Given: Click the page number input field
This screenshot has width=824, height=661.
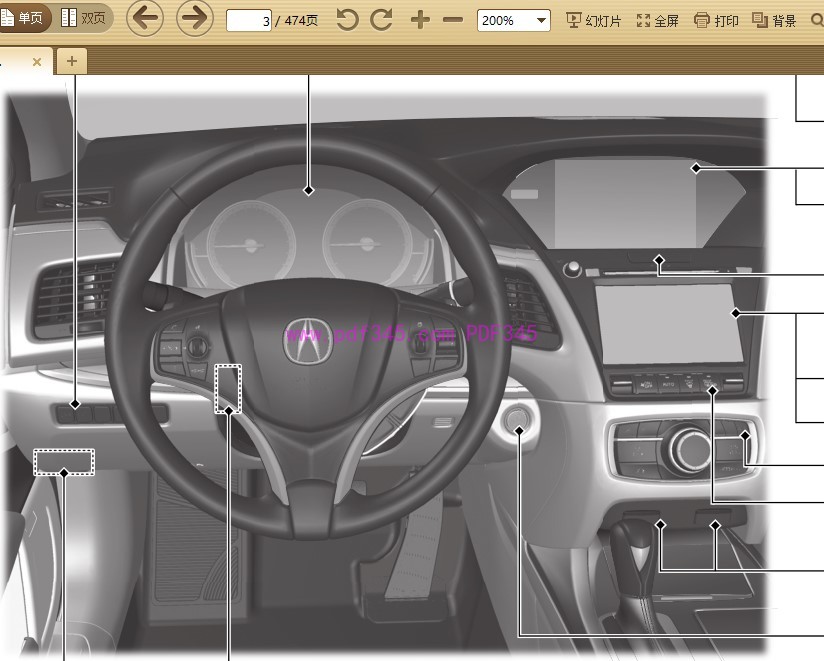Looking at the screenshot, I should point(249,20).
